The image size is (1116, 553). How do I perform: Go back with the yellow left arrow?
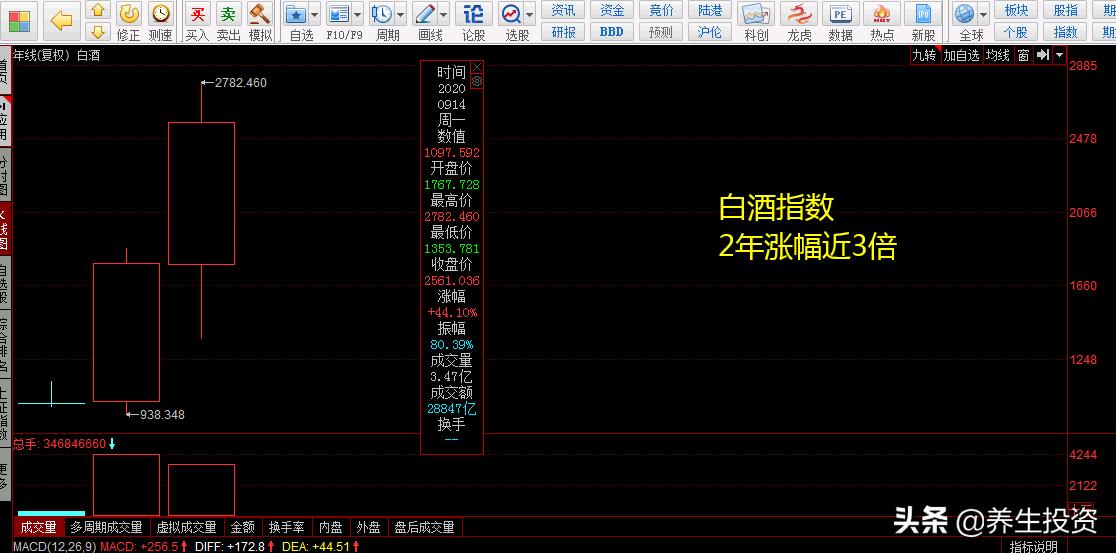[62, 21]
